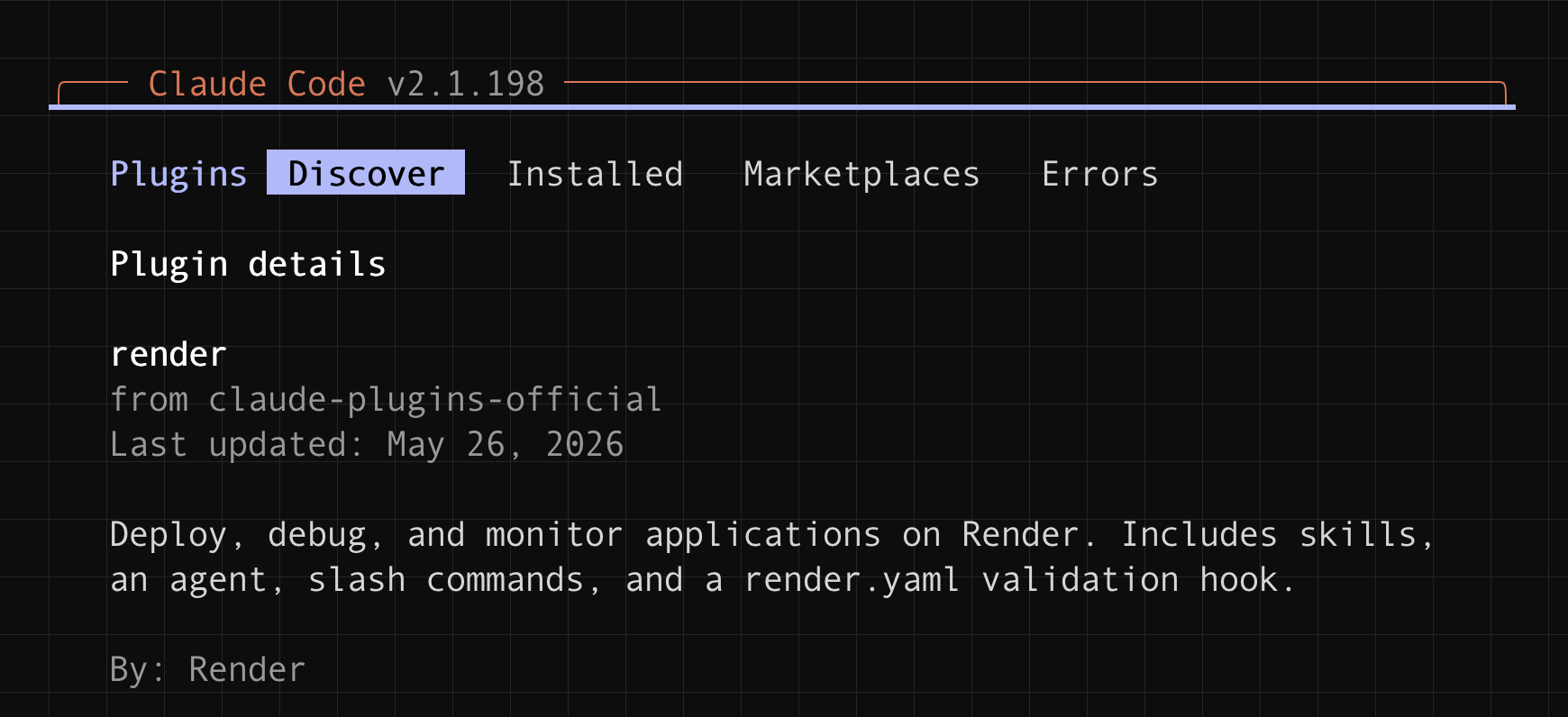Open the Installed tab
1568x717 pixels.
[x=595, y=174]
